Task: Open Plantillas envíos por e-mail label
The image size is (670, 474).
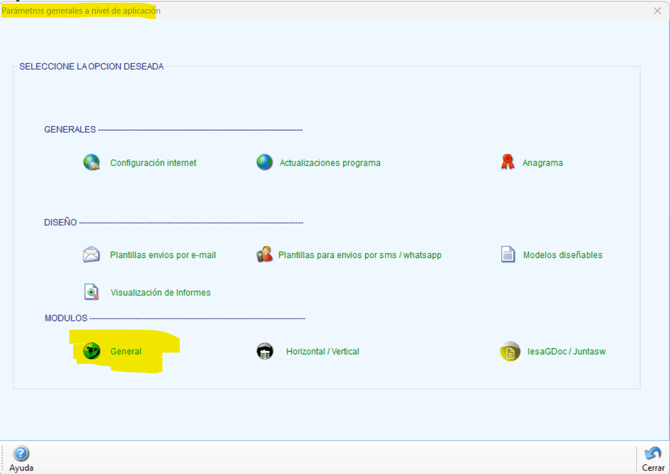Action: tap(163, 255)
